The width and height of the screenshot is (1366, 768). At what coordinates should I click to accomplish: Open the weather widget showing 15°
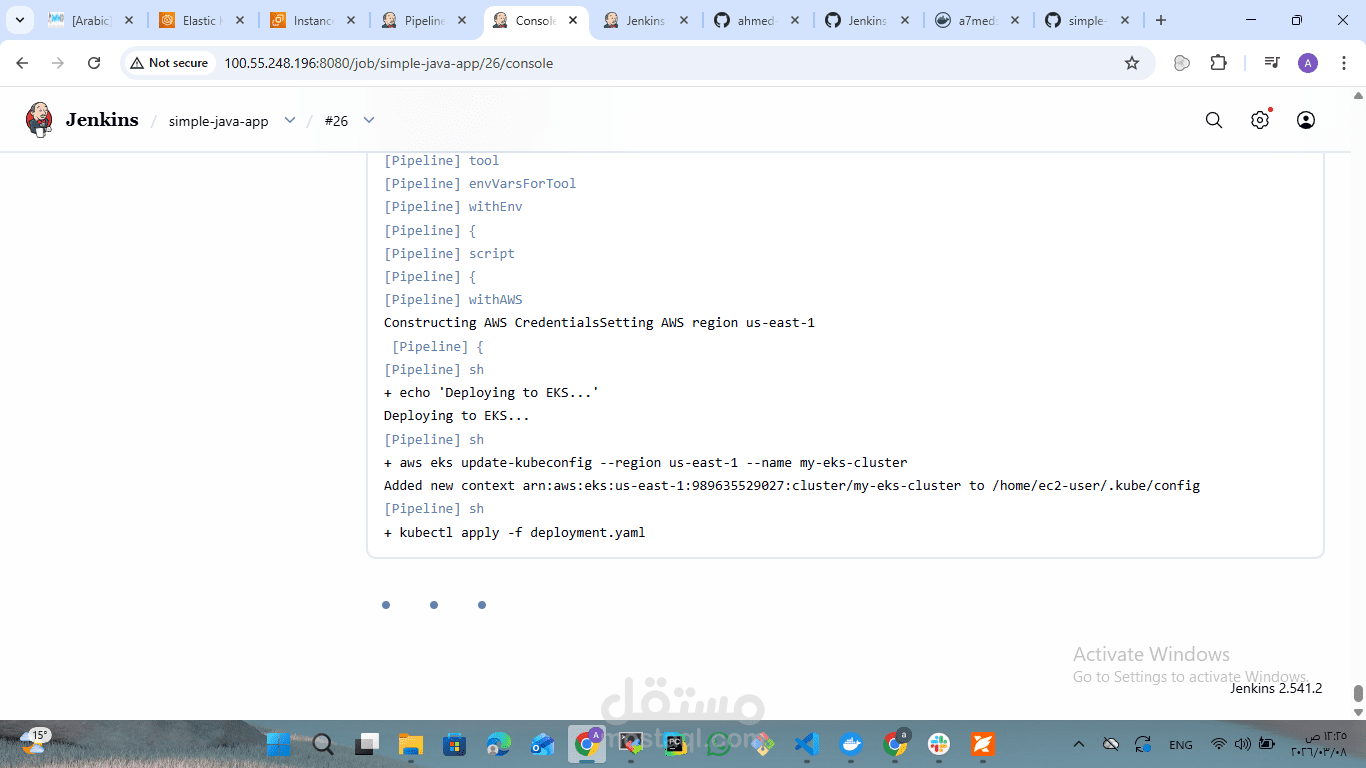[x=34, y=741]
